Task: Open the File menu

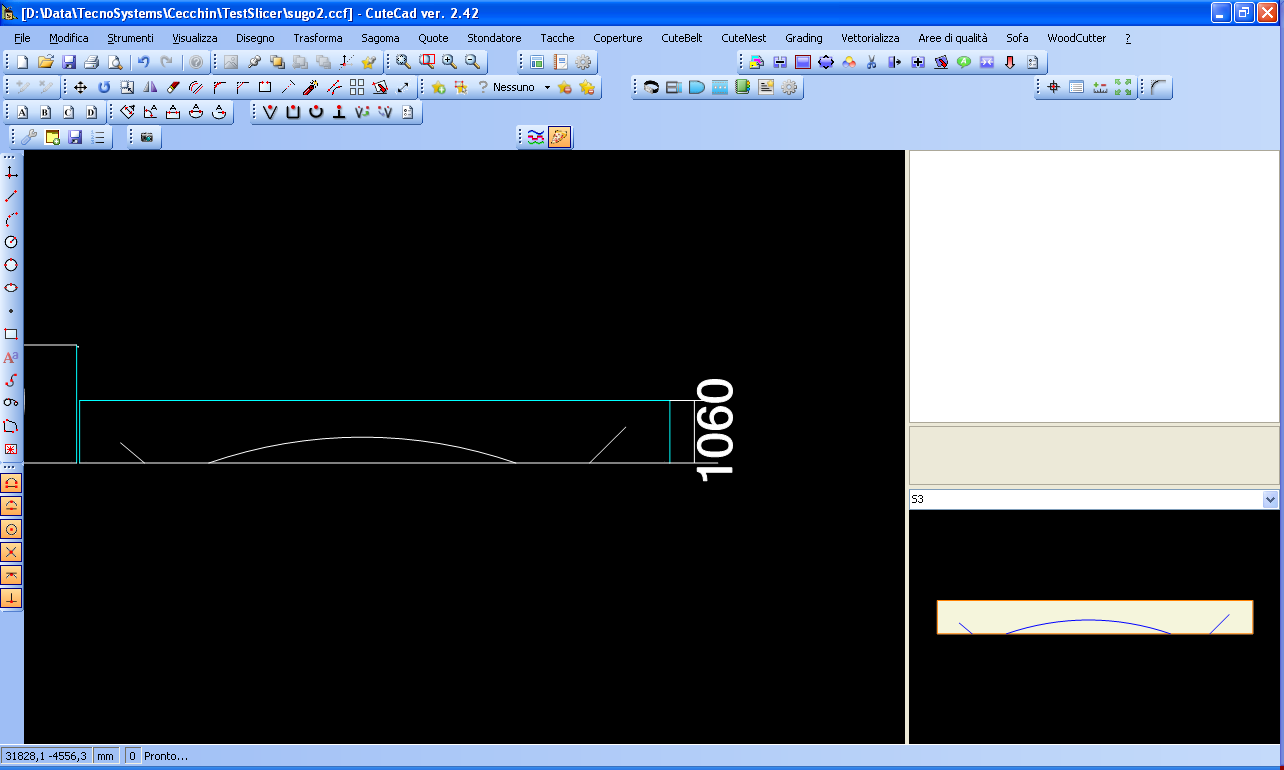Action: [22, 38]
